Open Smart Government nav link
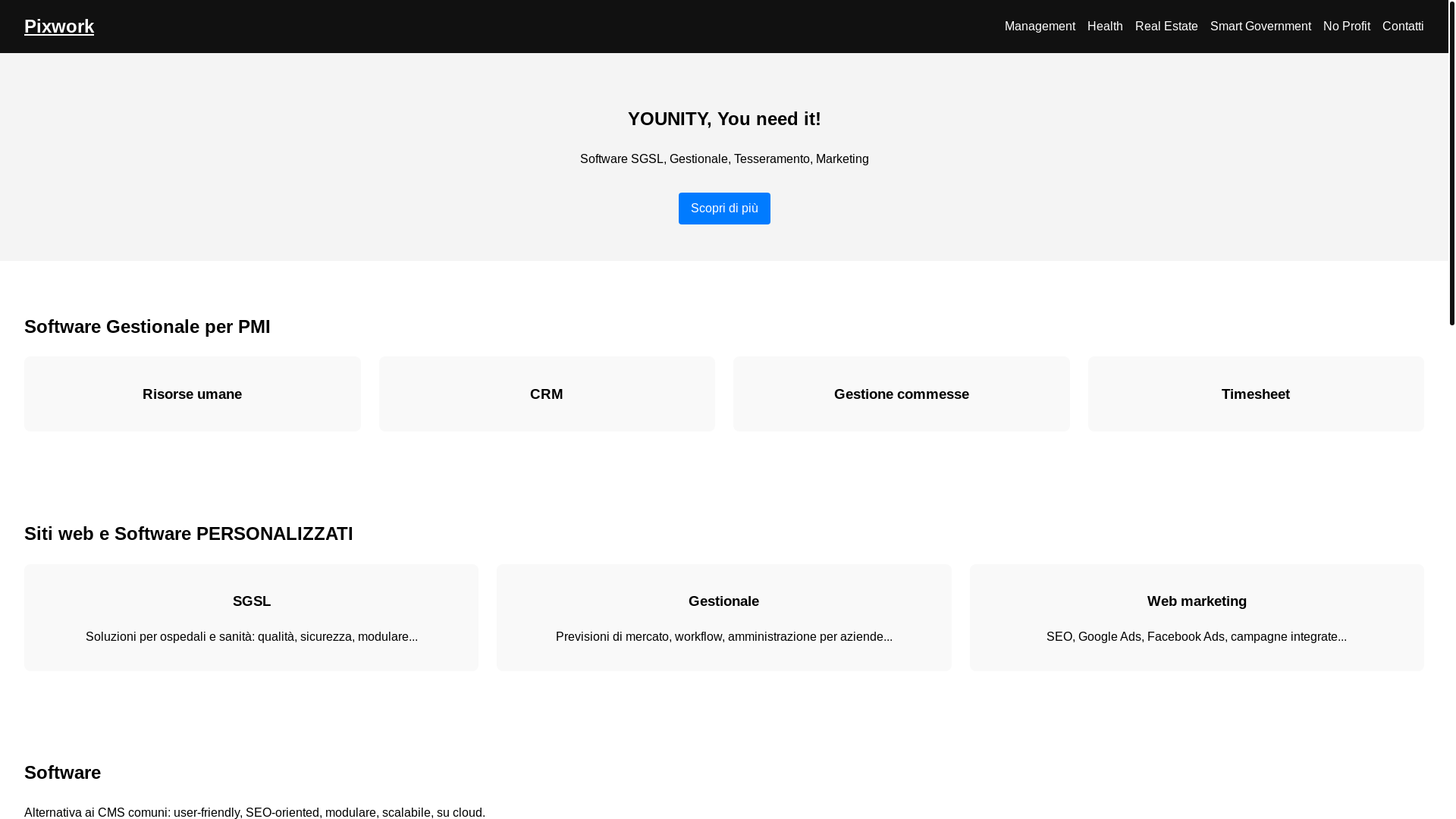 pos(1260,27)
